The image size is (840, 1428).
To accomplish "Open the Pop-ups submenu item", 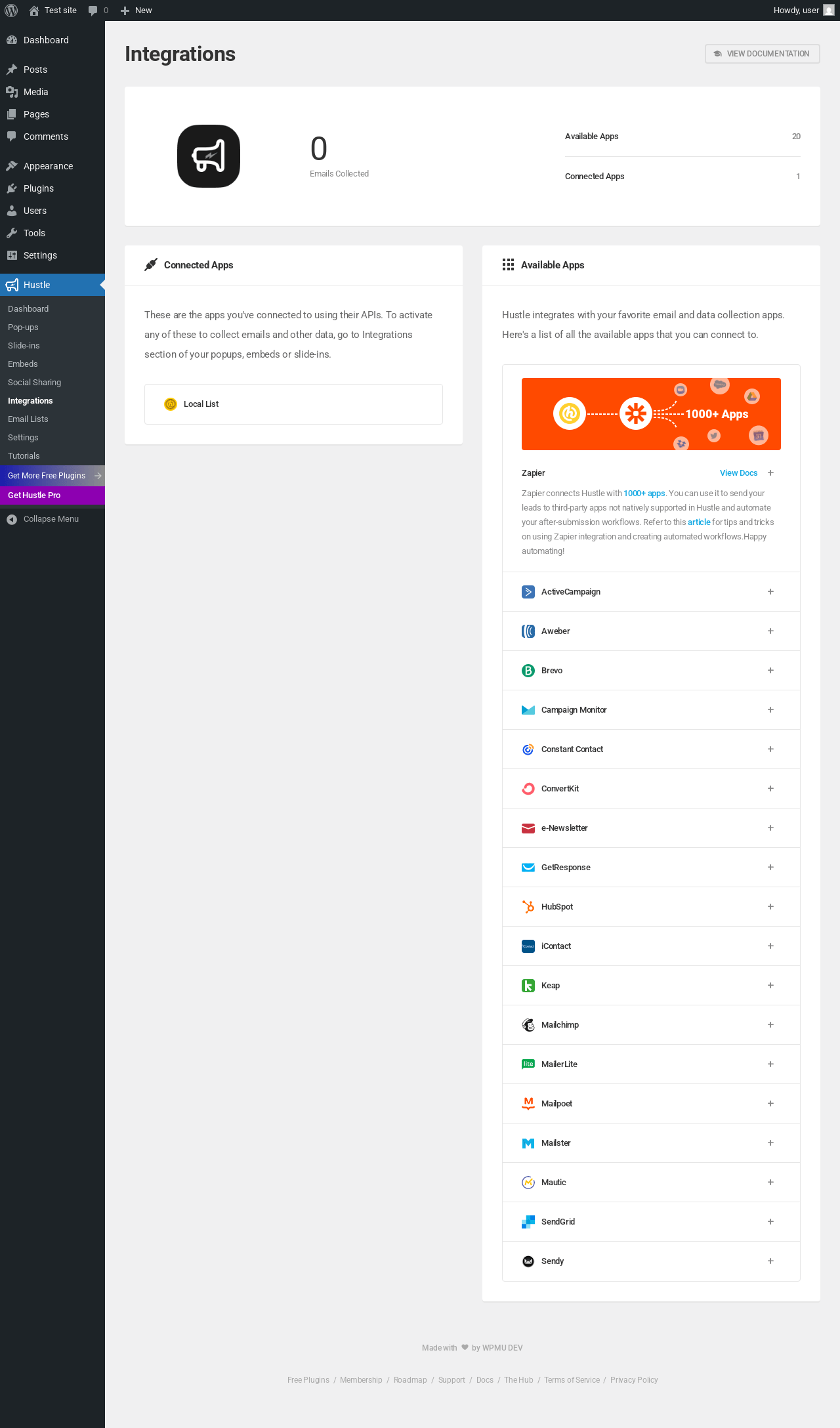I will (23, 327).
